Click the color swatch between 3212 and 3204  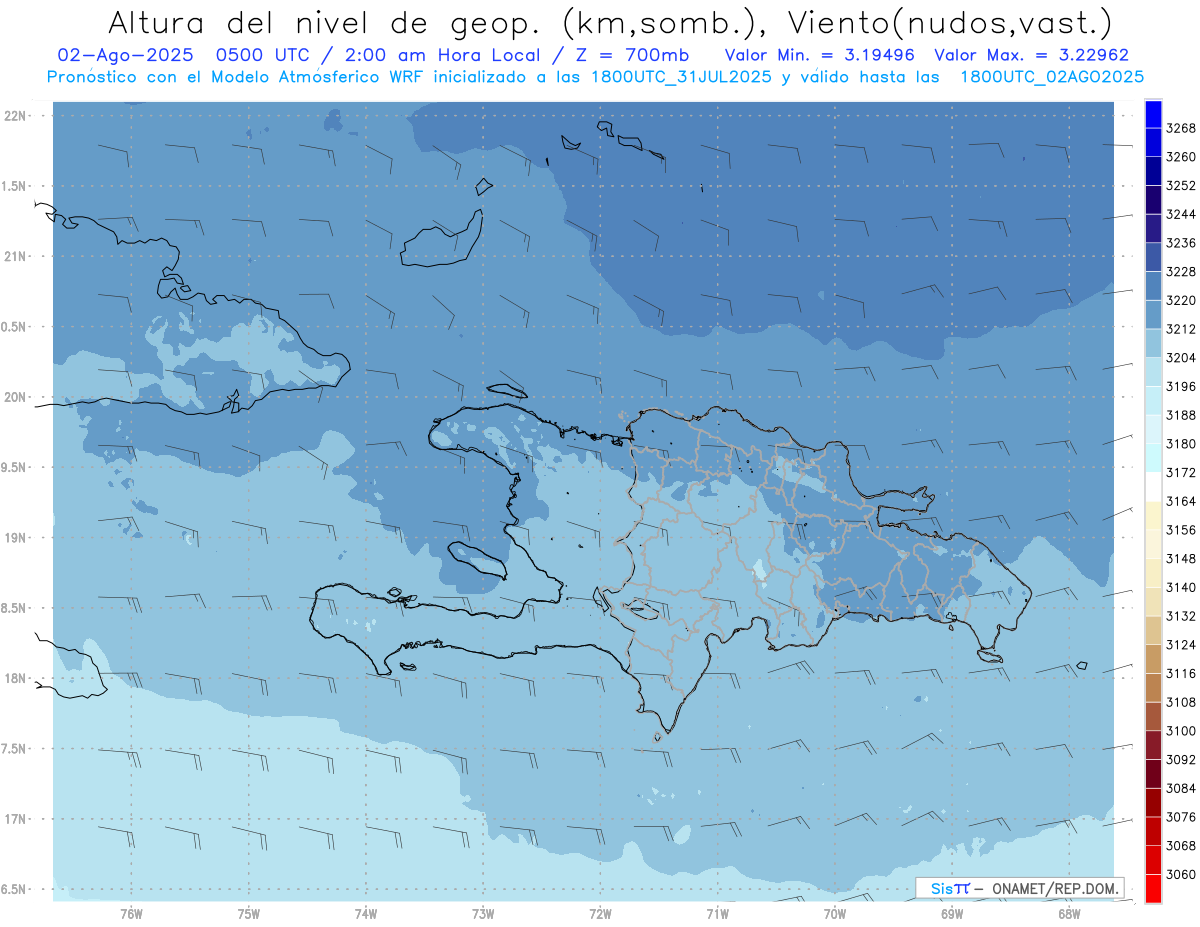1153,343
